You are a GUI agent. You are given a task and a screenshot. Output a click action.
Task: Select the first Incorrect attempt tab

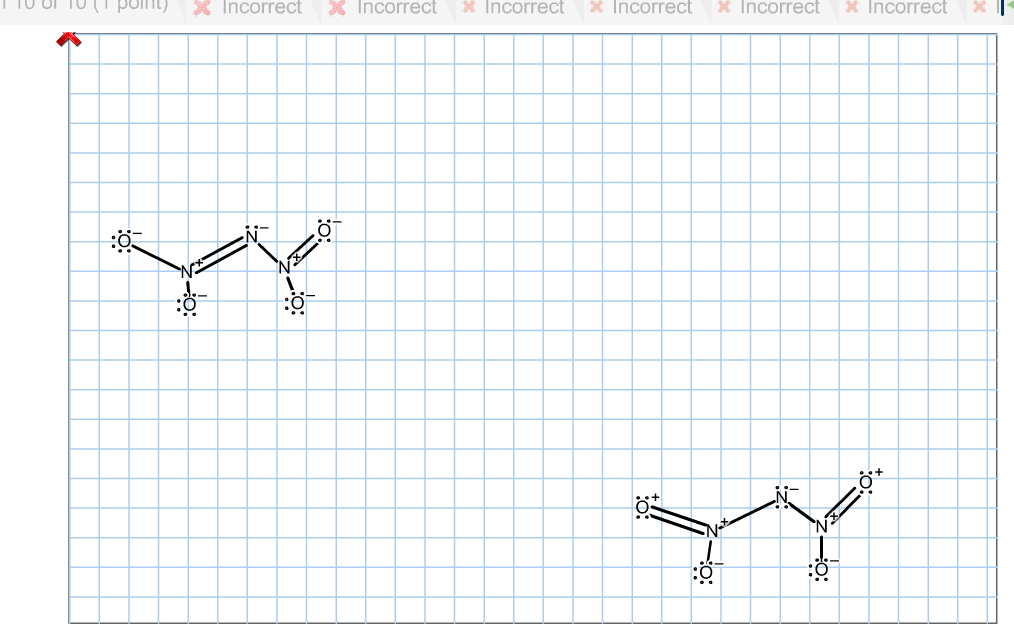point(260,8)
